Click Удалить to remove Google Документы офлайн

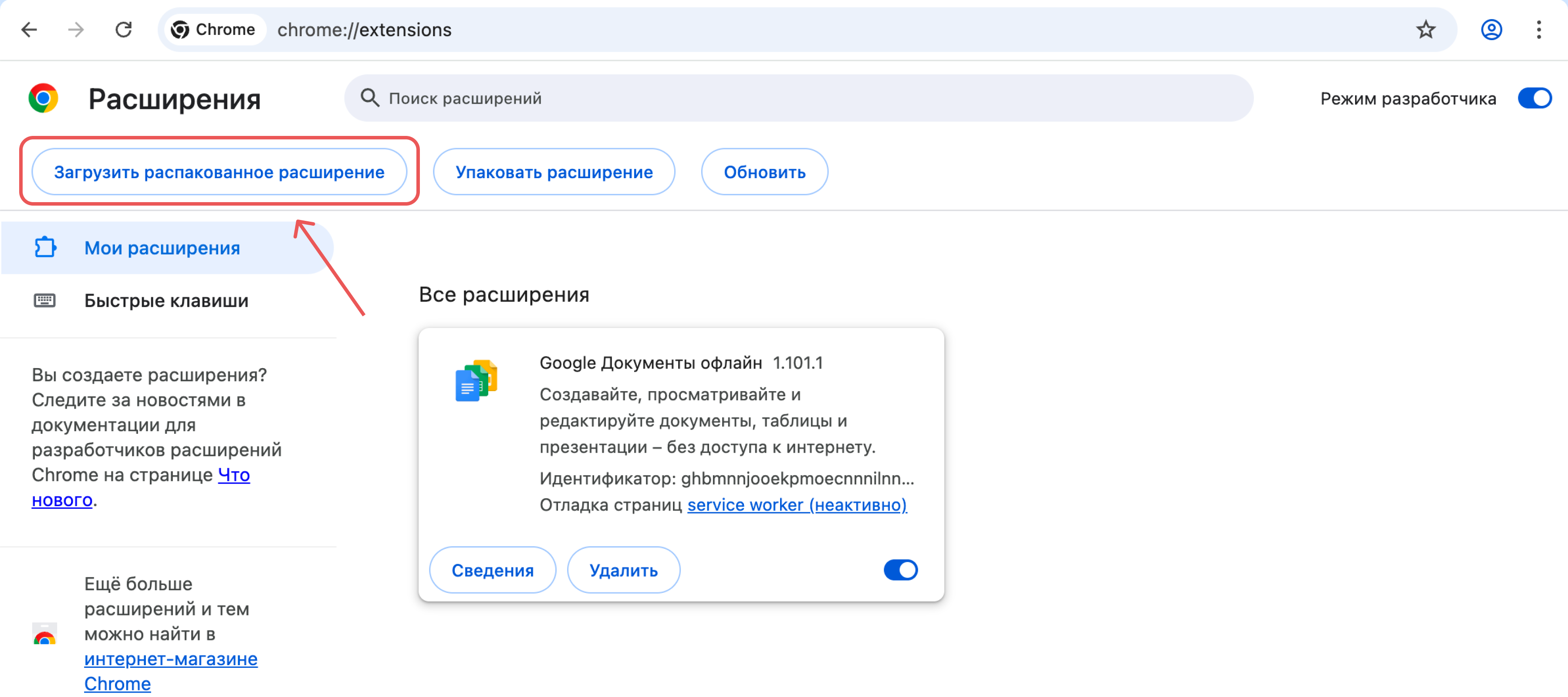(623, 570)
